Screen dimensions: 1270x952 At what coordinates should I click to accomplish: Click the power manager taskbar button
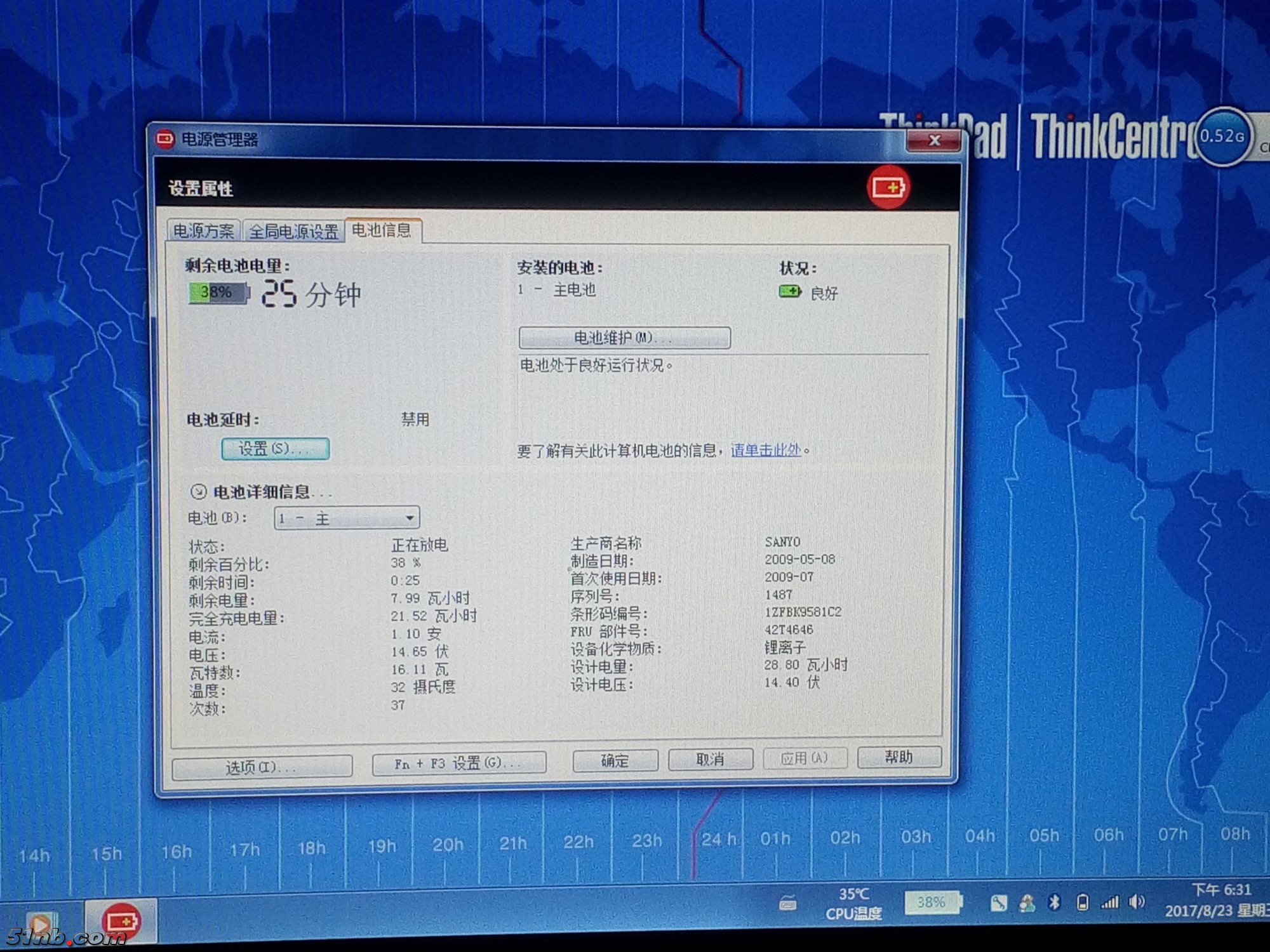tap(121, 921)
